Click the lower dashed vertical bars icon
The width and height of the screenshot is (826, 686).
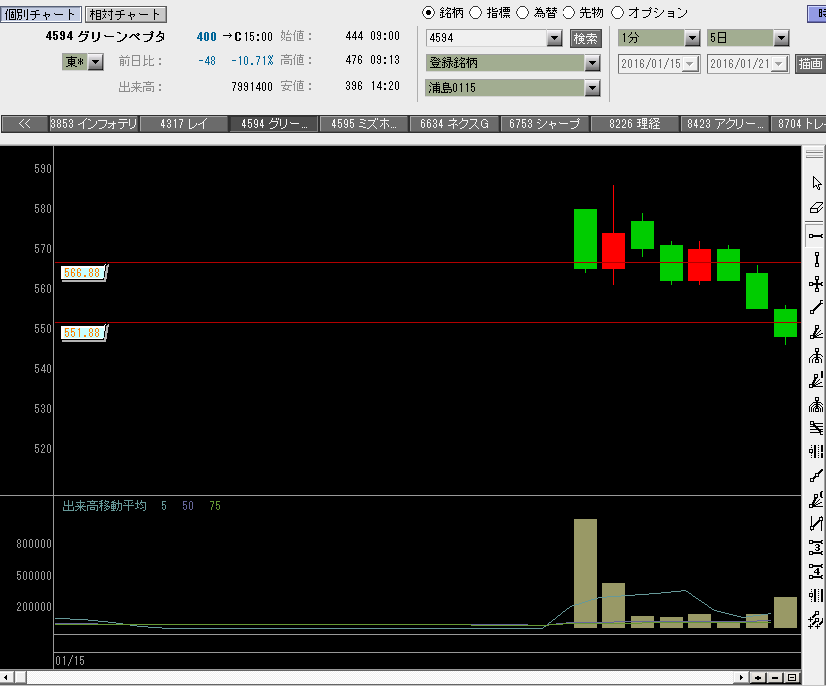pos(816,595)
